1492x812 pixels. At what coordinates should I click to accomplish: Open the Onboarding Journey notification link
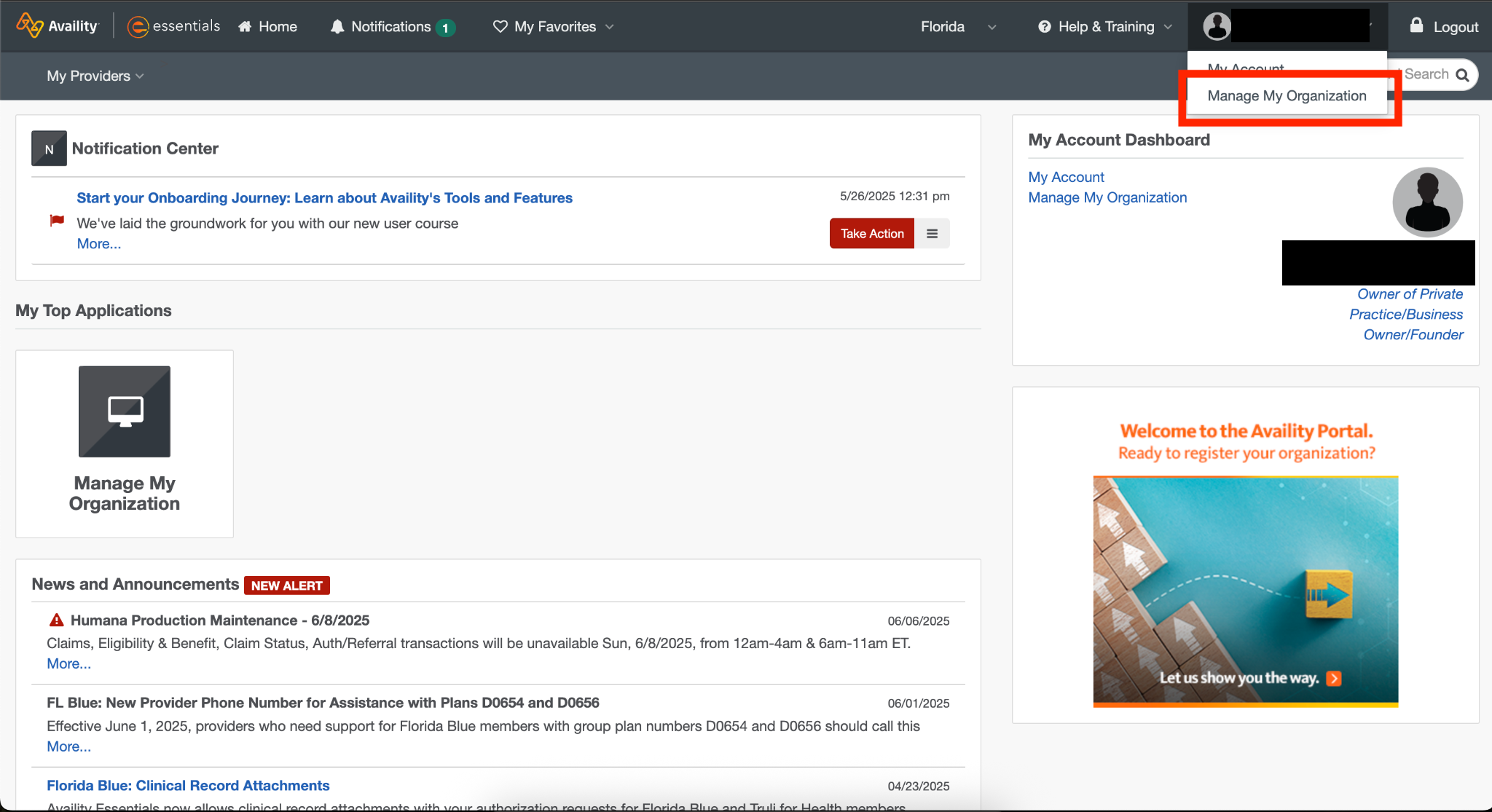pyautogui.click(x=324, y=197)
